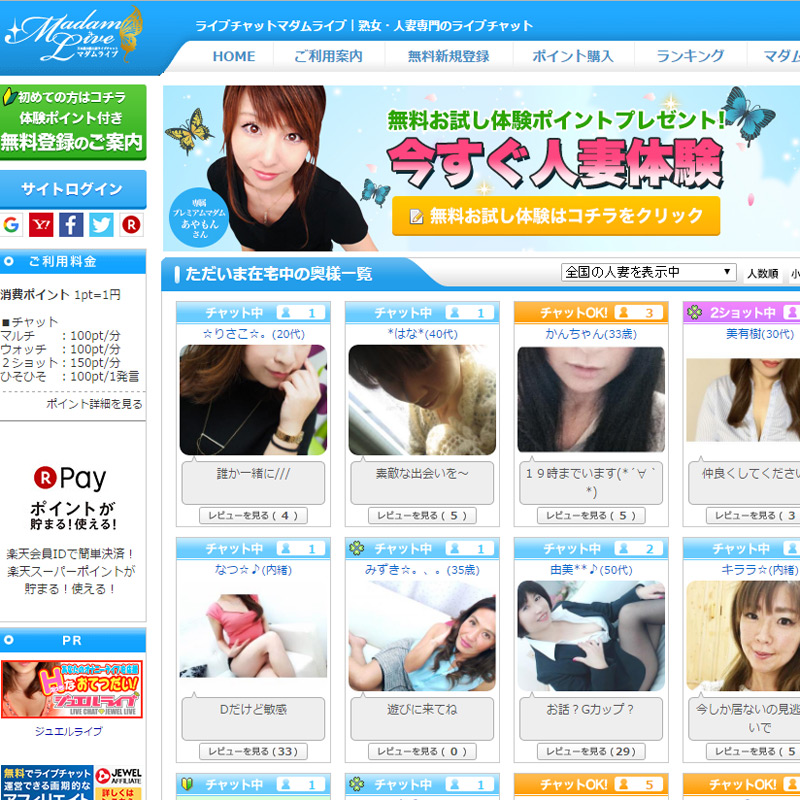800x800 pixels.
Task: Open 由美**♪(50代) profile name
Action: (x=591, y=570)
